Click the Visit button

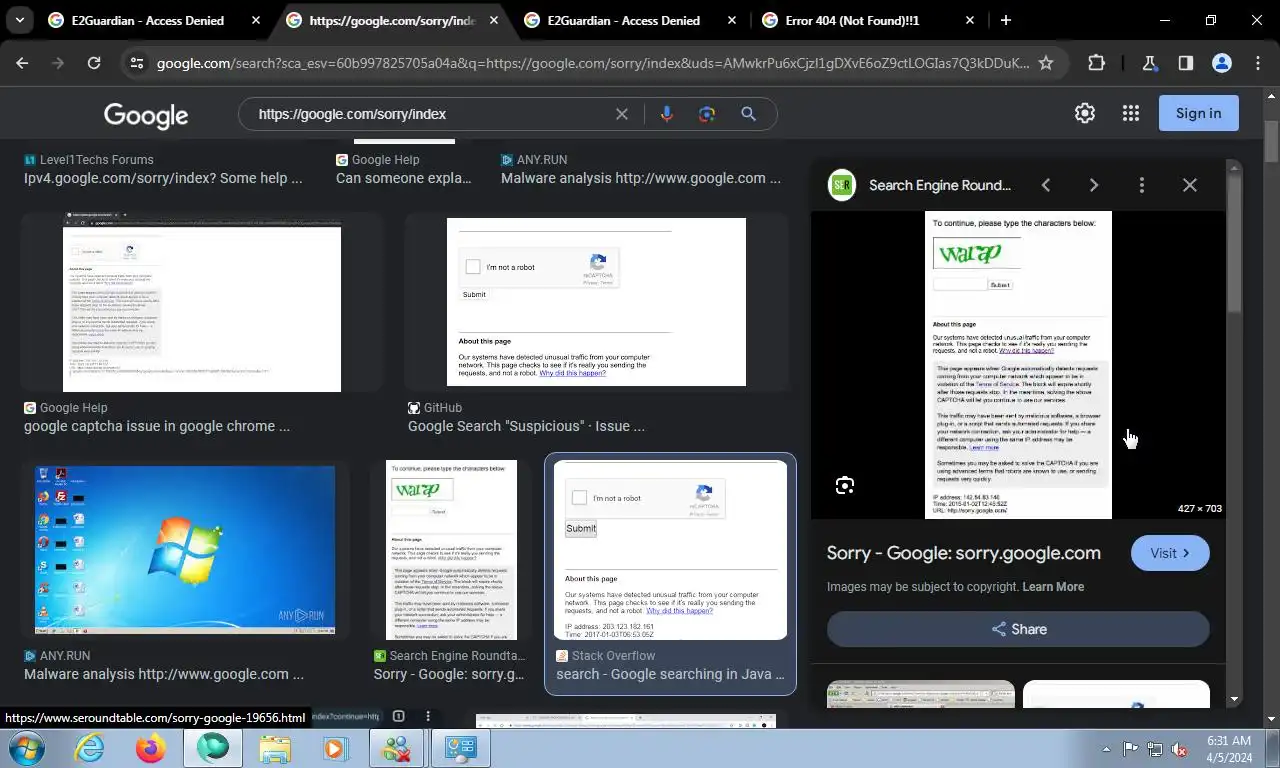(x=1170, y=553)
